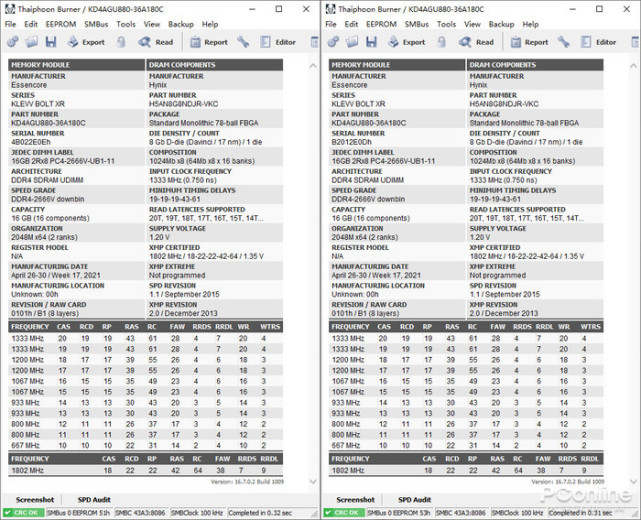This screenshot has width=641, height=520.
Task: Click the down scroll arrow in left window
Action: (313, 482)
